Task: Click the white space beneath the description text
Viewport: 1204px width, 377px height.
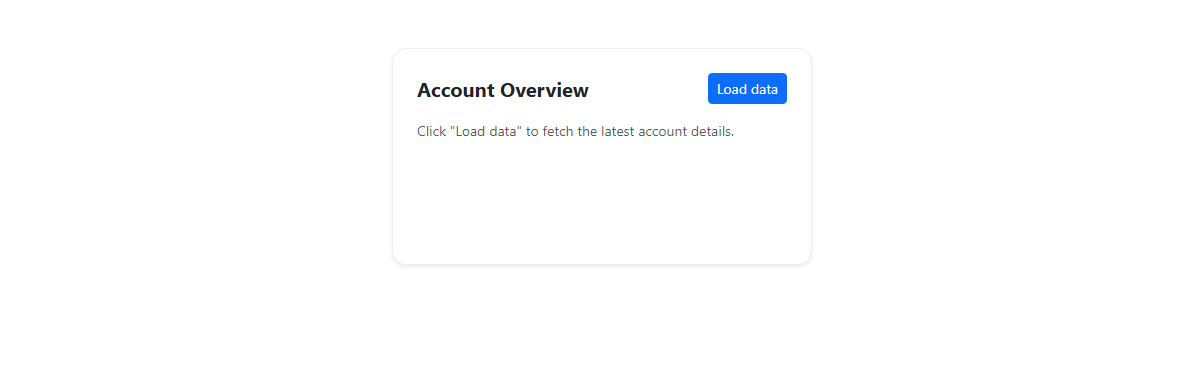Action: [601, 200]
